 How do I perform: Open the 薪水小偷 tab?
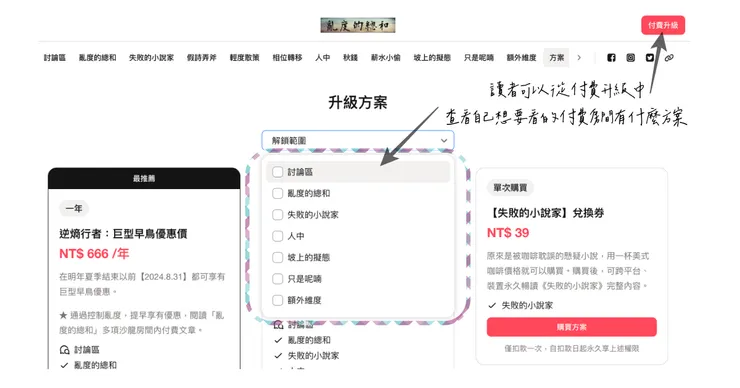coord(386,58)
